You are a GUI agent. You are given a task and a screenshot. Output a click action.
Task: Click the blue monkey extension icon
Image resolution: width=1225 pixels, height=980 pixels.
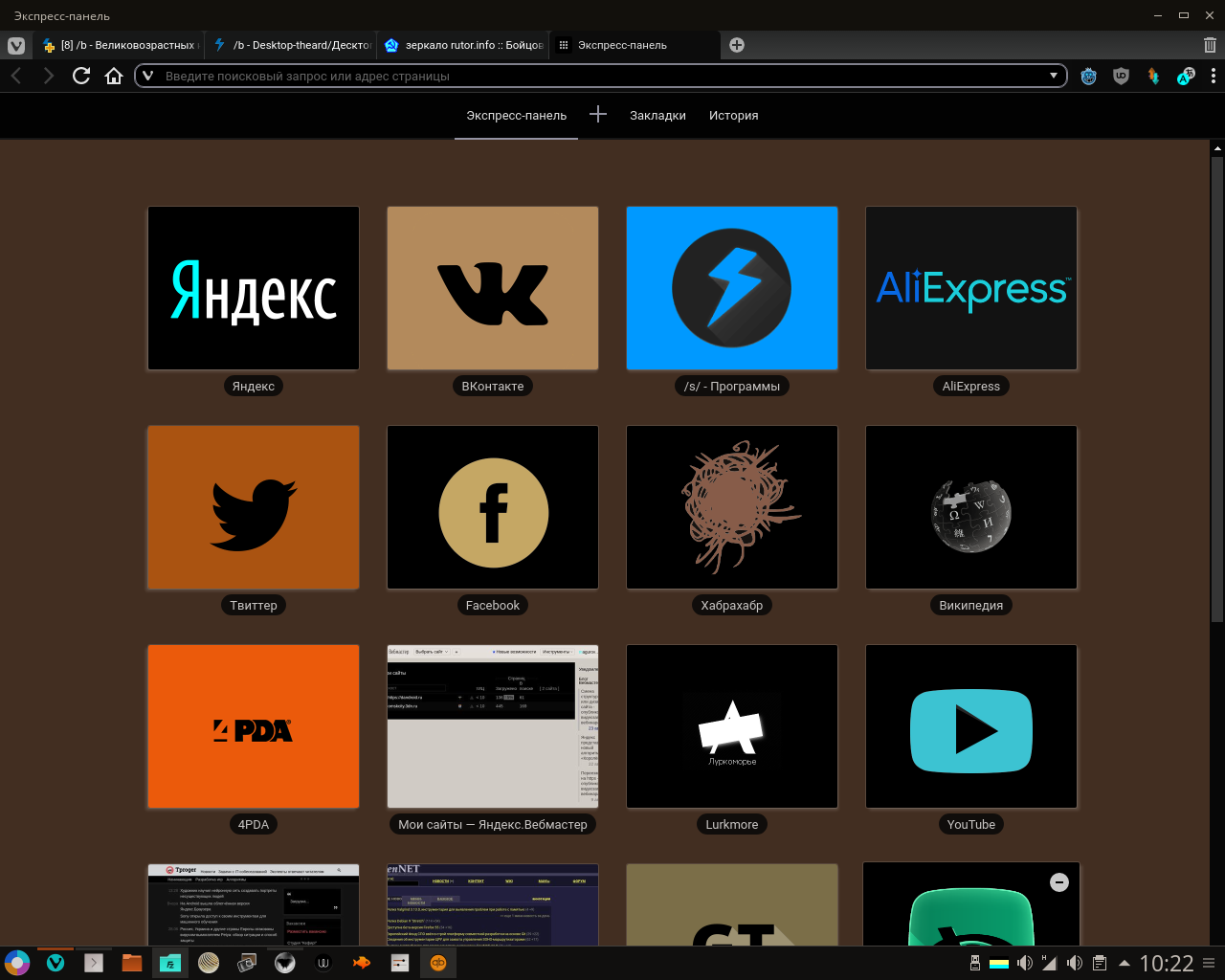tap(1089, 76)
